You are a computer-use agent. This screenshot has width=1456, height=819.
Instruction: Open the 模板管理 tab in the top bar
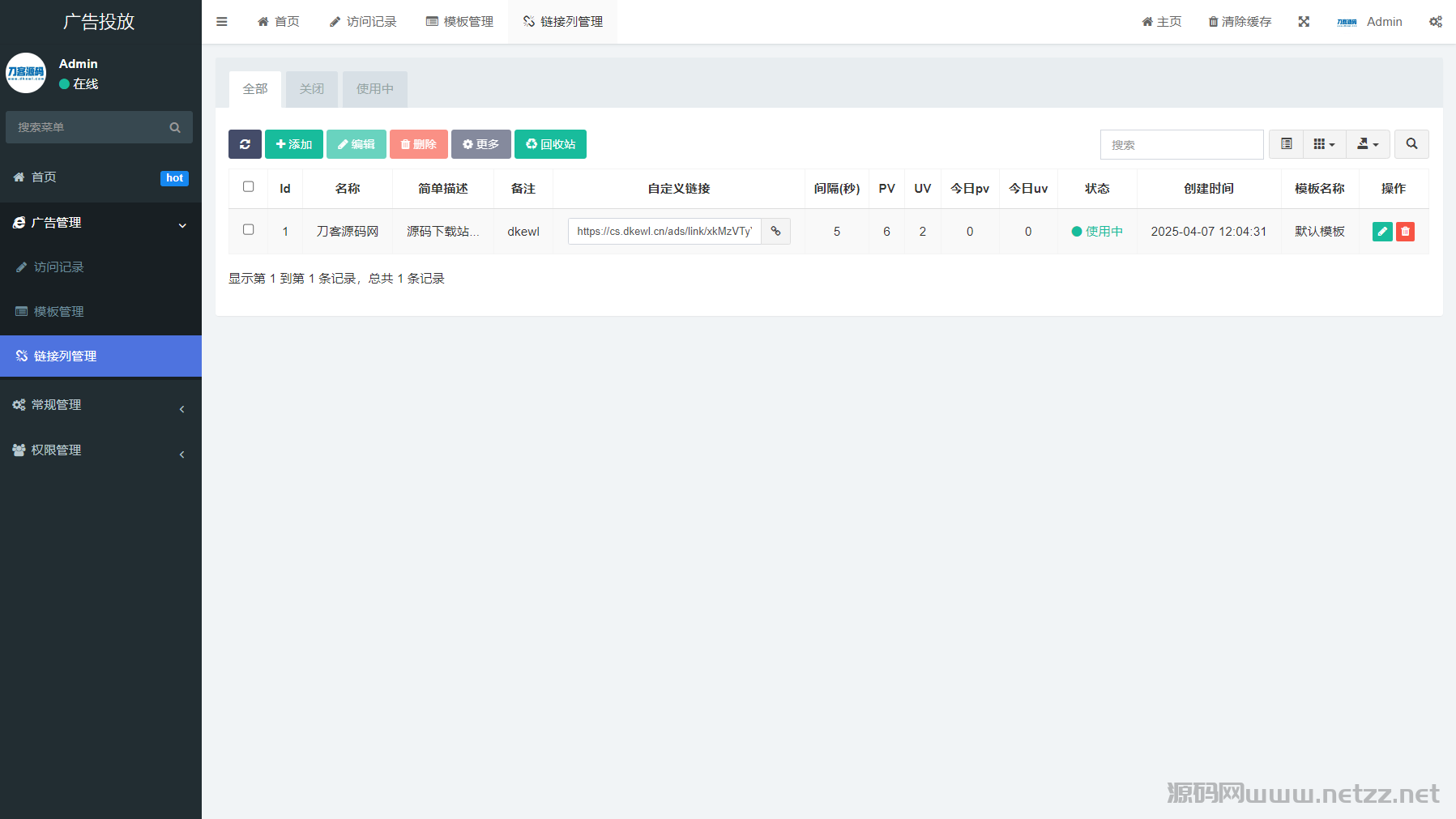coord(460,22)
